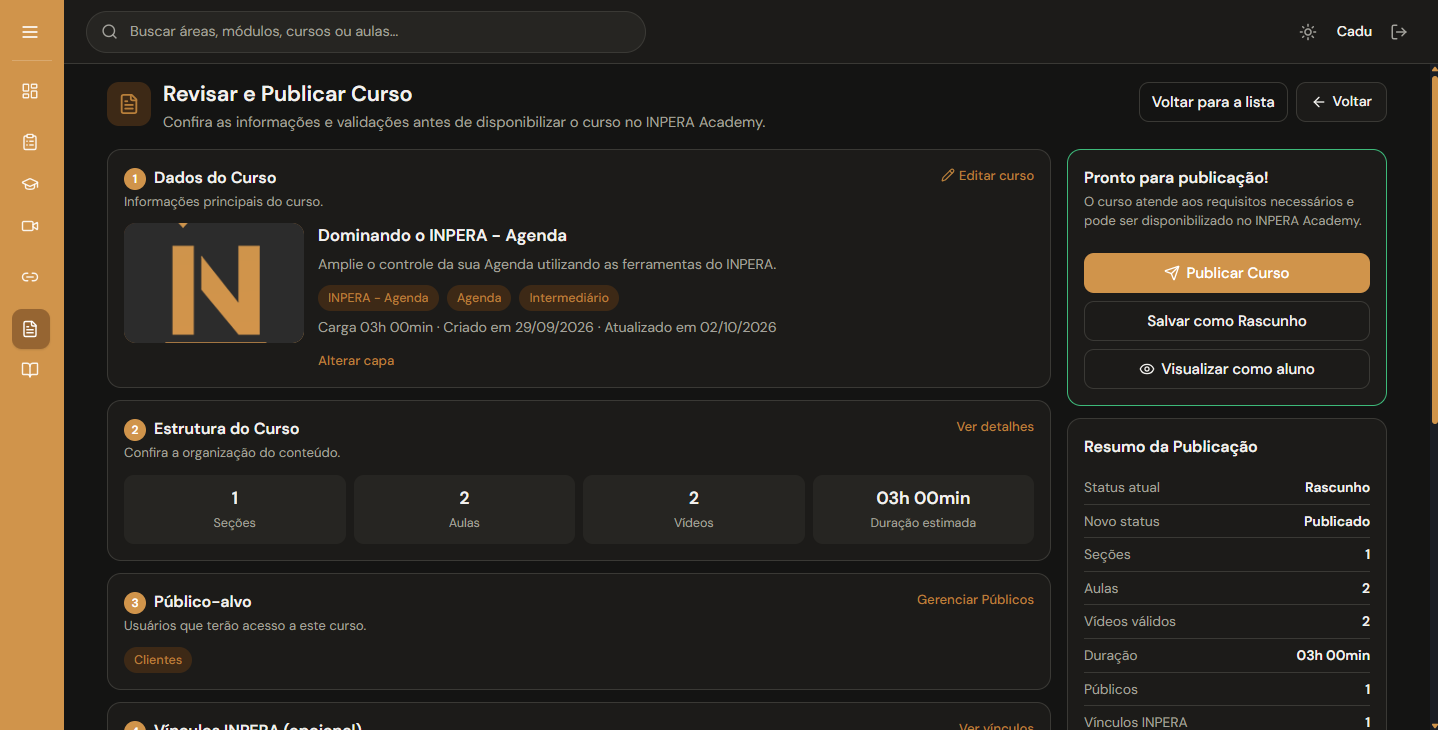1438x730 pixels.
Task: Click the Voltar para a lista button
Action: [1213, 102]
